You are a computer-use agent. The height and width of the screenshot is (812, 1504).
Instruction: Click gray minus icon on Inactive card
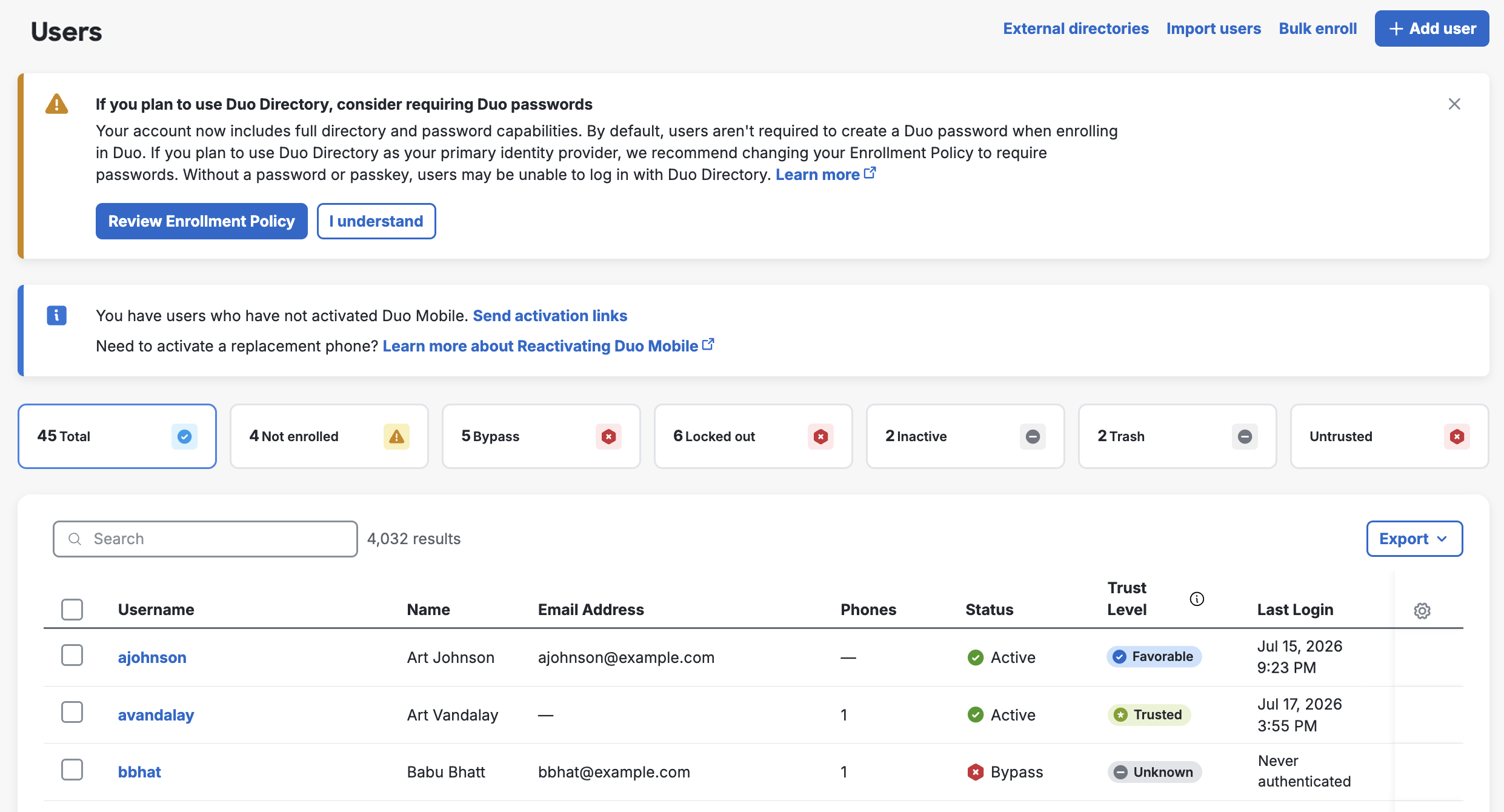pos(1033,436)
